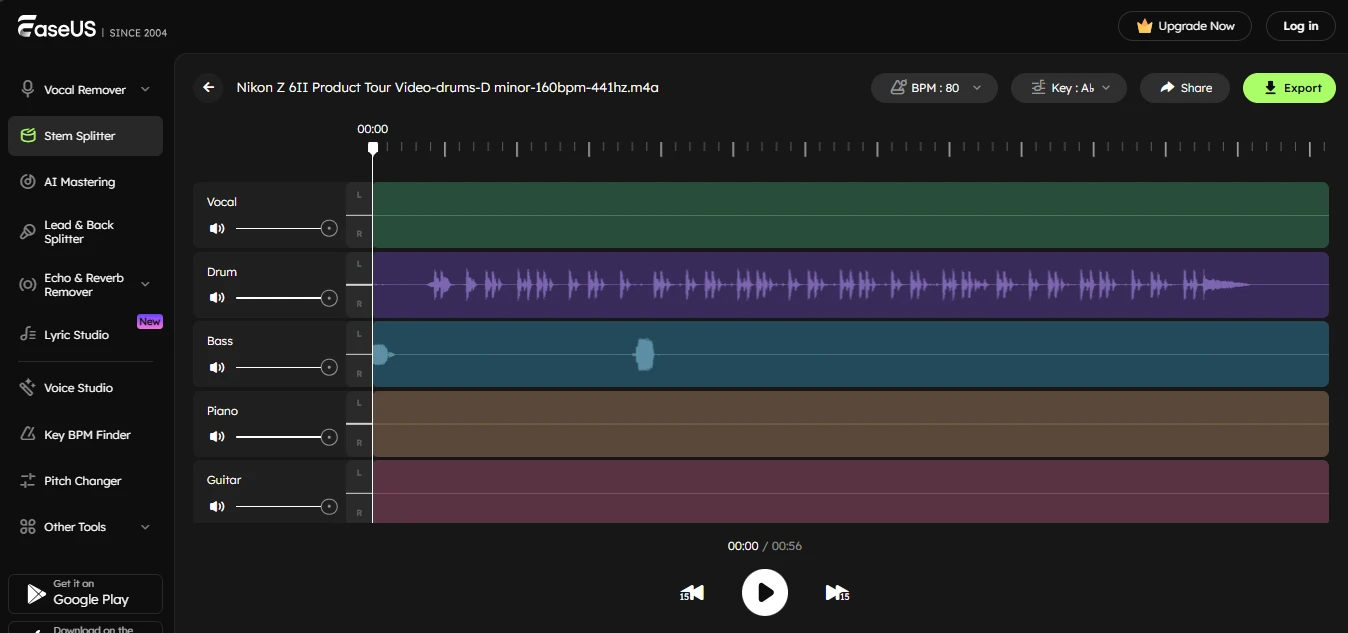Image resolution: width=1348 pixels, height=633 pixels.
Task: Open the Key dropdown
Action: [1068, 88]
